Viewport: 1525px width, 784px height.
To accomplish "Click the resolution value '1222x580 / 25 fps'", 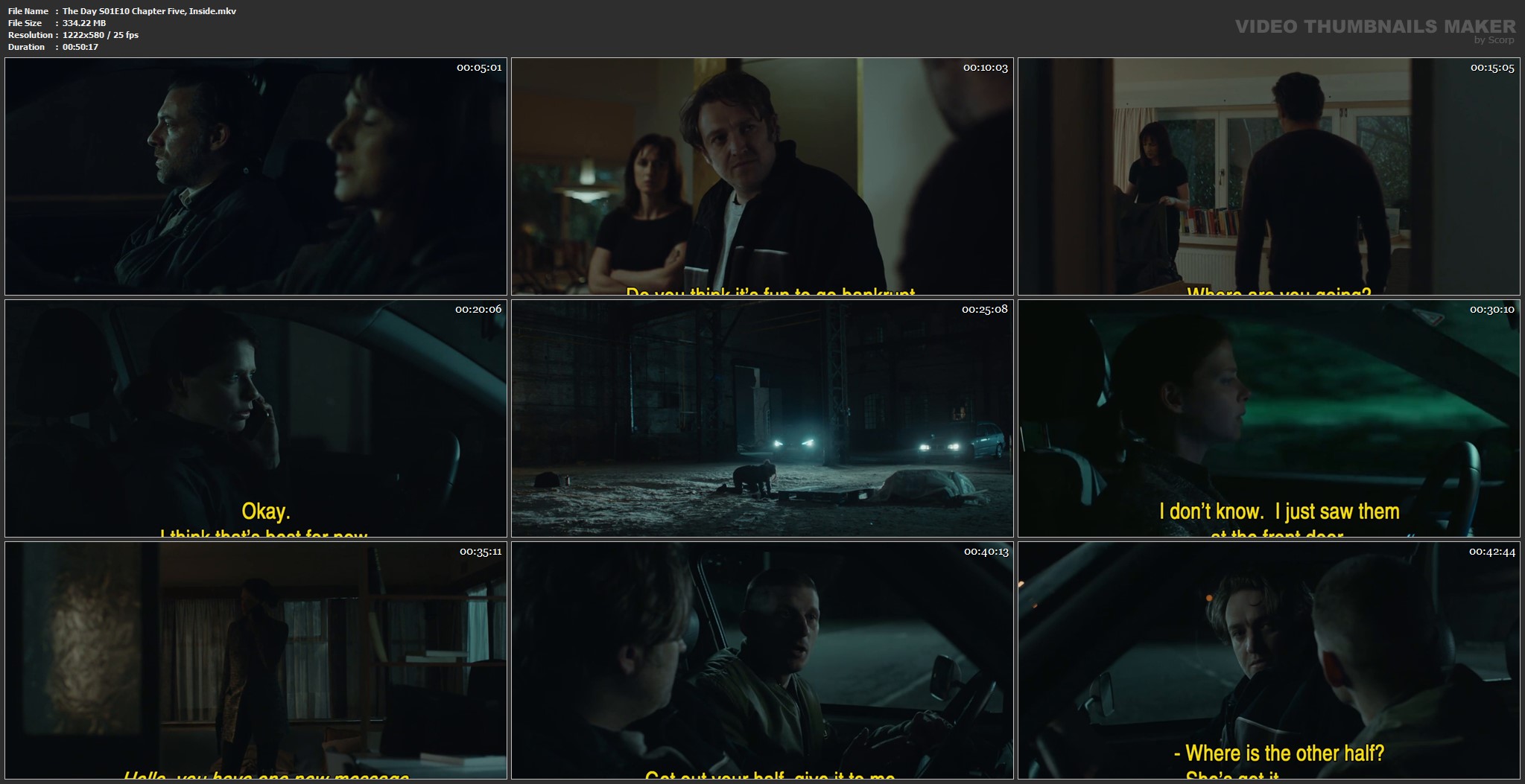I will (101, 35).
